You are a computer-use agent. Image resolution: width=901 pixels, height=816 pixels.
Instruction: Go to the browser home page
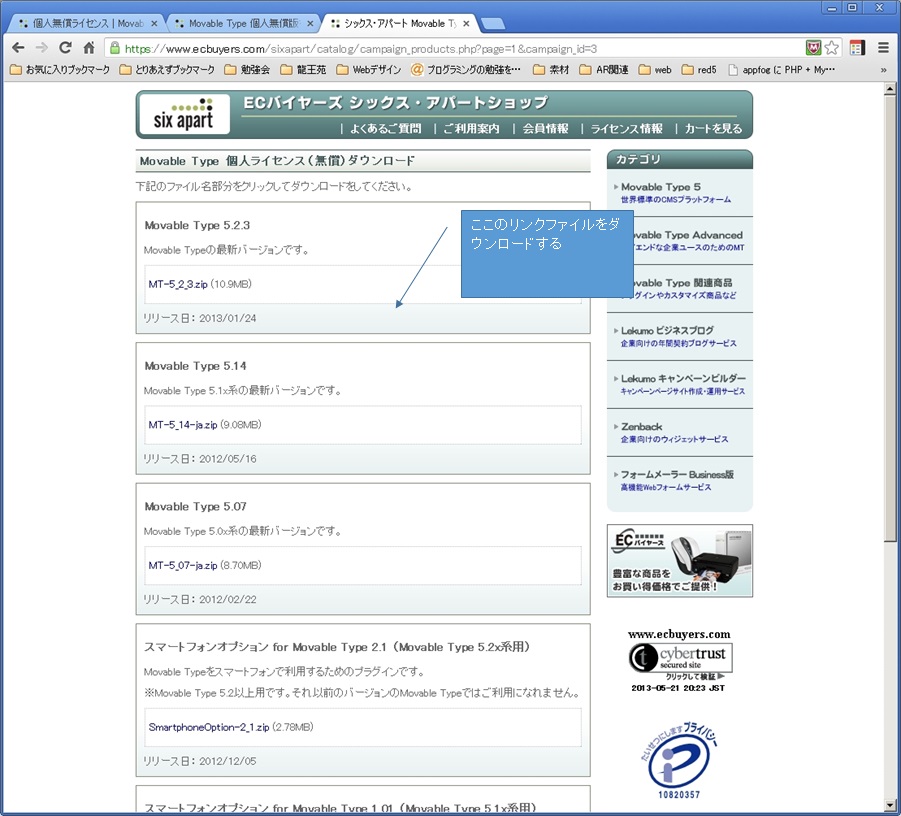[x=89, y=48]
